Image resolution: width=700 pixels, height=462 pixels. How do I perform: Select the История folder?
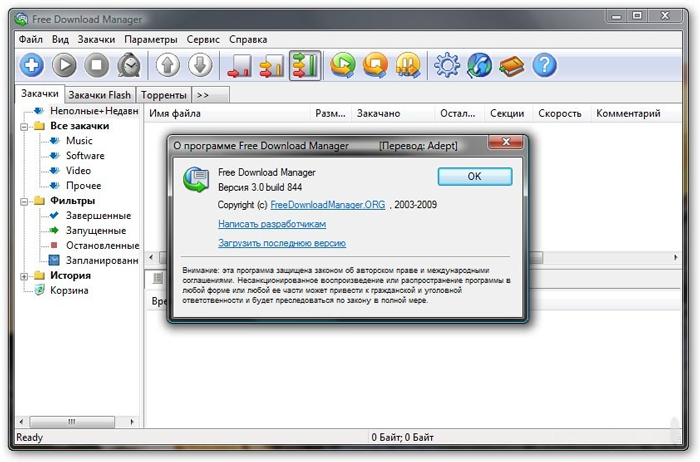pos(71,275)
